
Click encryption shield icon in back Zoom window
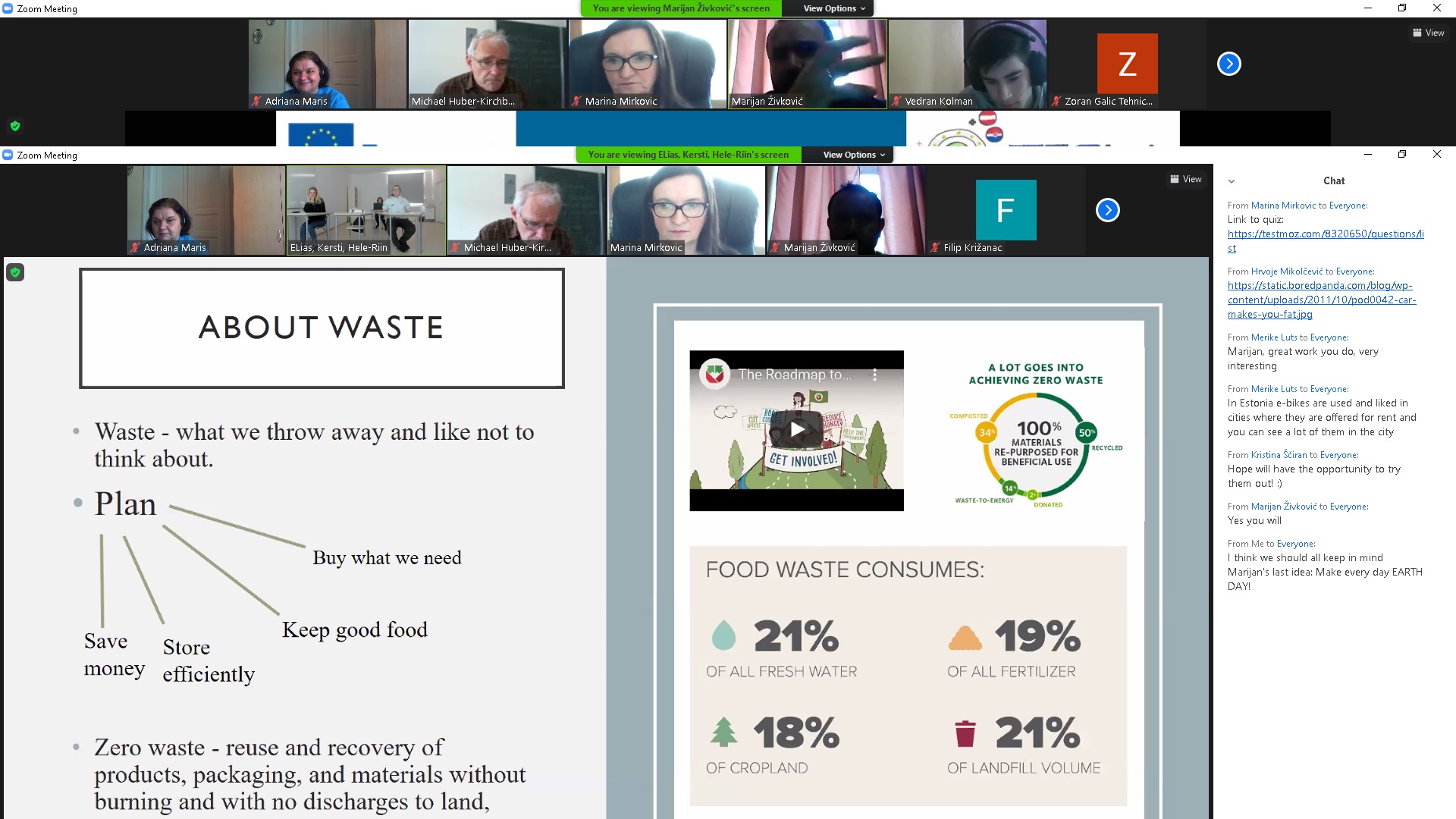pyautogui.click(x=15, y=126)
